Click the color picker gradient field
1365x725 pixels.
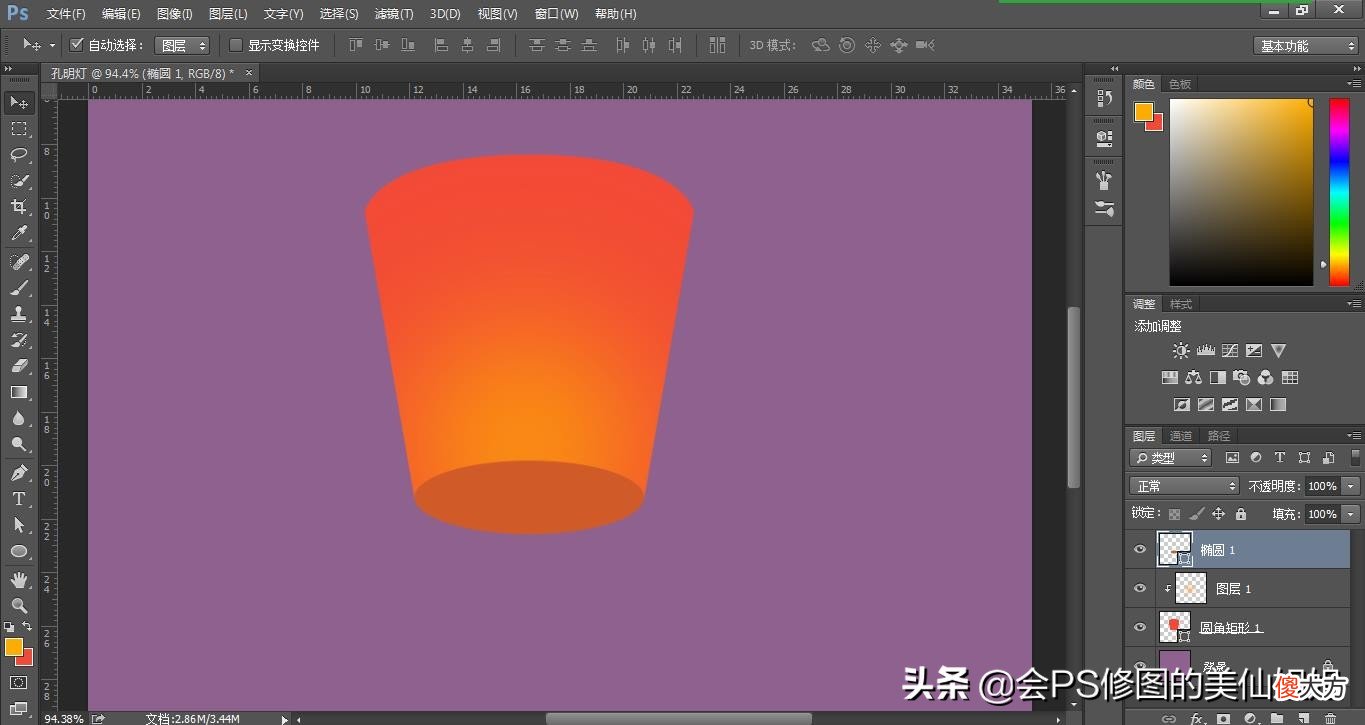pos(1241,193)
